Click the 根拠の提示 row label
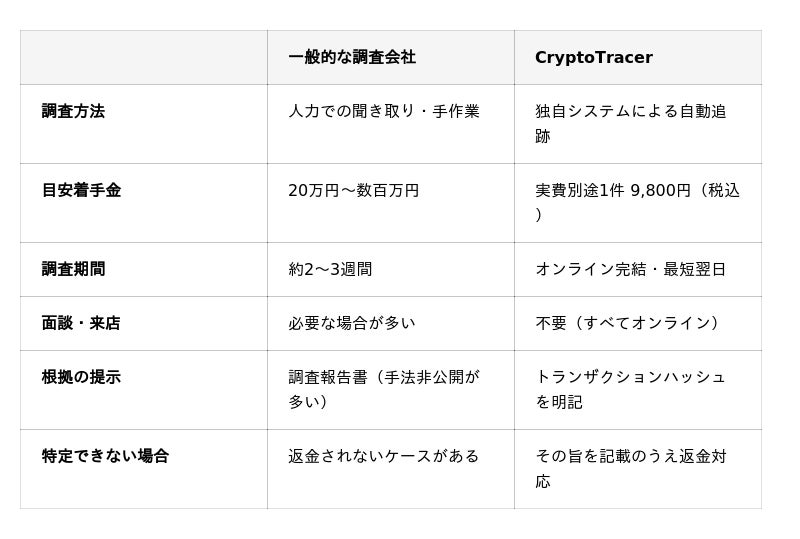Viewport: 800px width, 539px height. (81, 377)
